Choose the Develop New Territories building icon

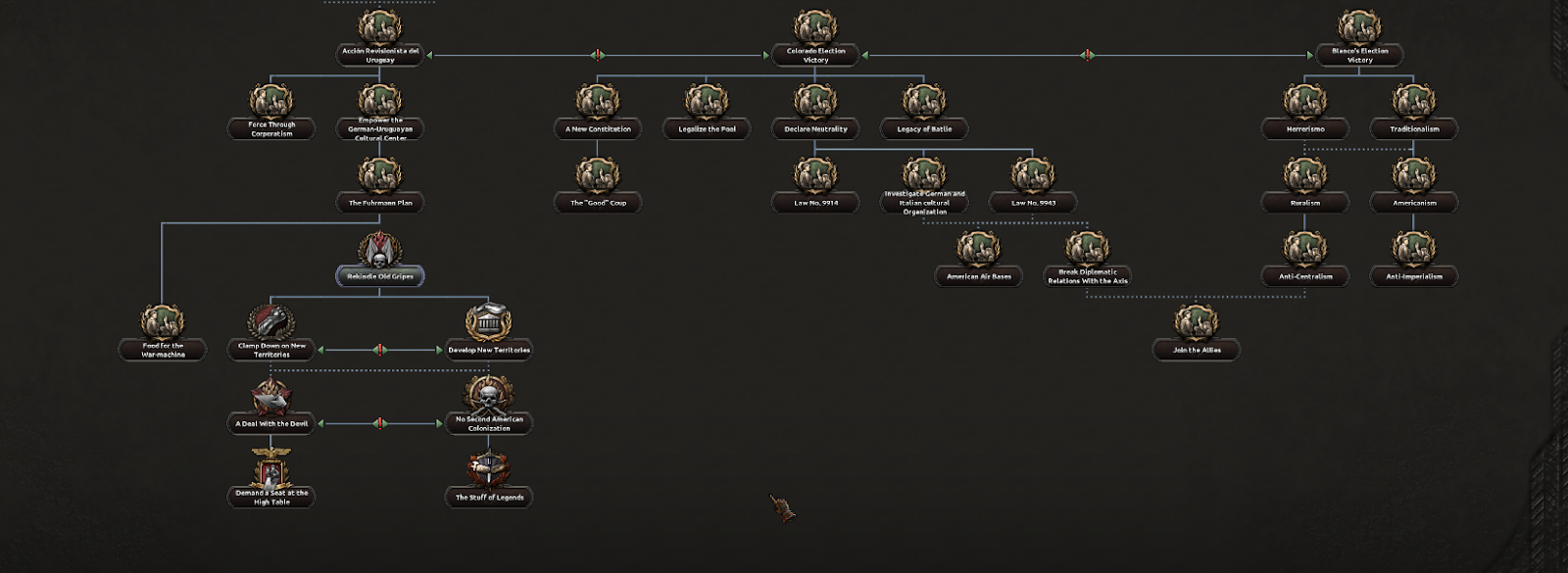(489, 321)
